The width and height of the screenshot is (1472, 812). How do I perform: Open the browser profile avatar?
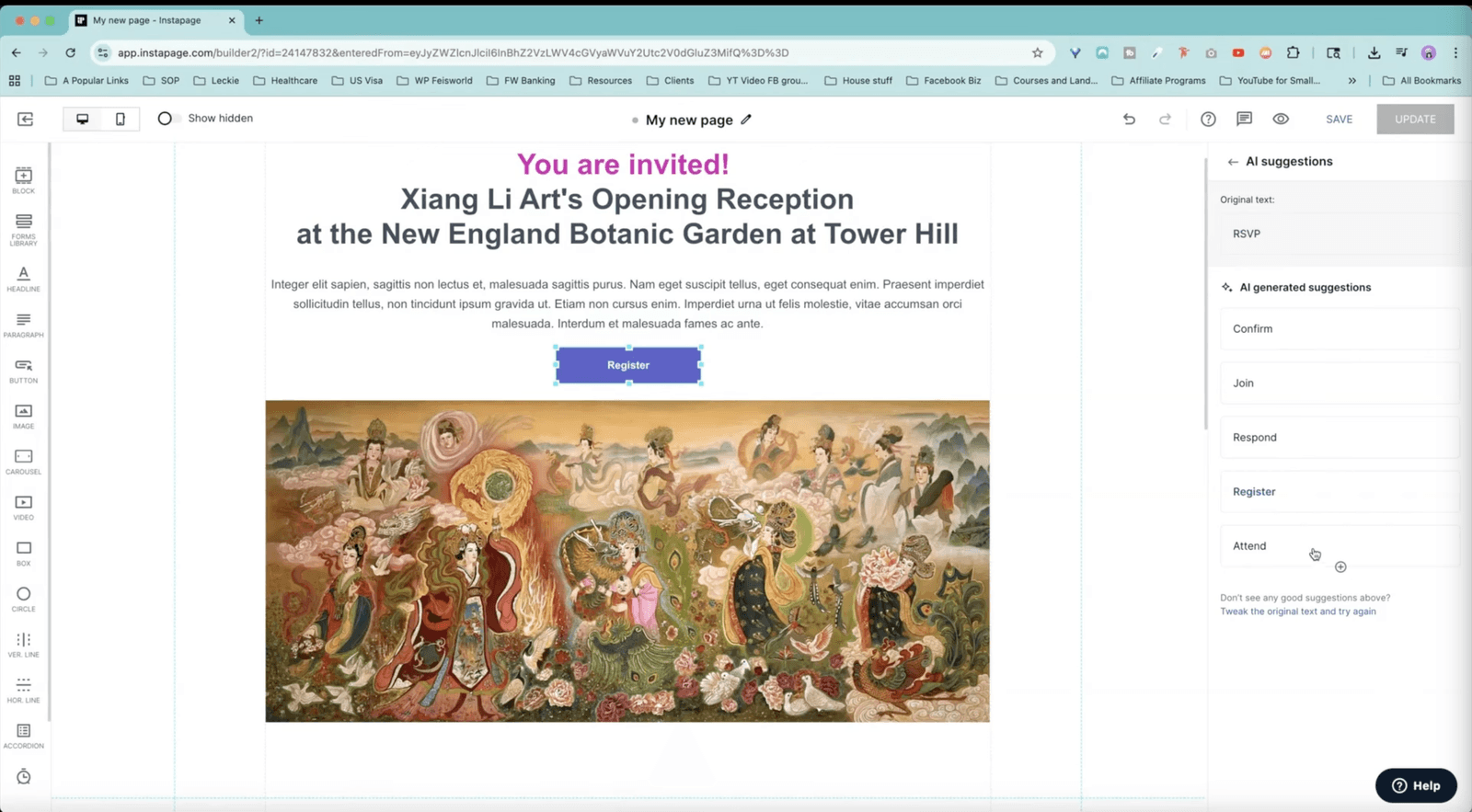tap(1429, 52)
